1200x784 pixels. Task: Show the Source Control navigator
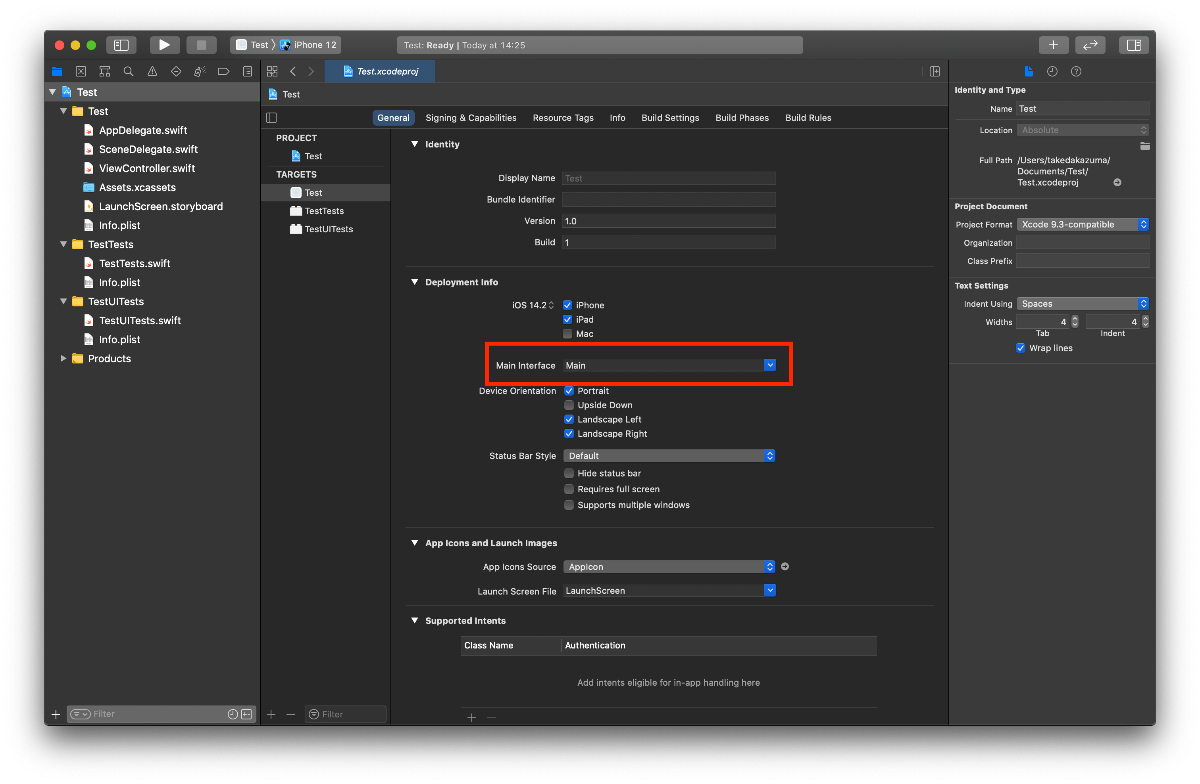coord(80,72)
